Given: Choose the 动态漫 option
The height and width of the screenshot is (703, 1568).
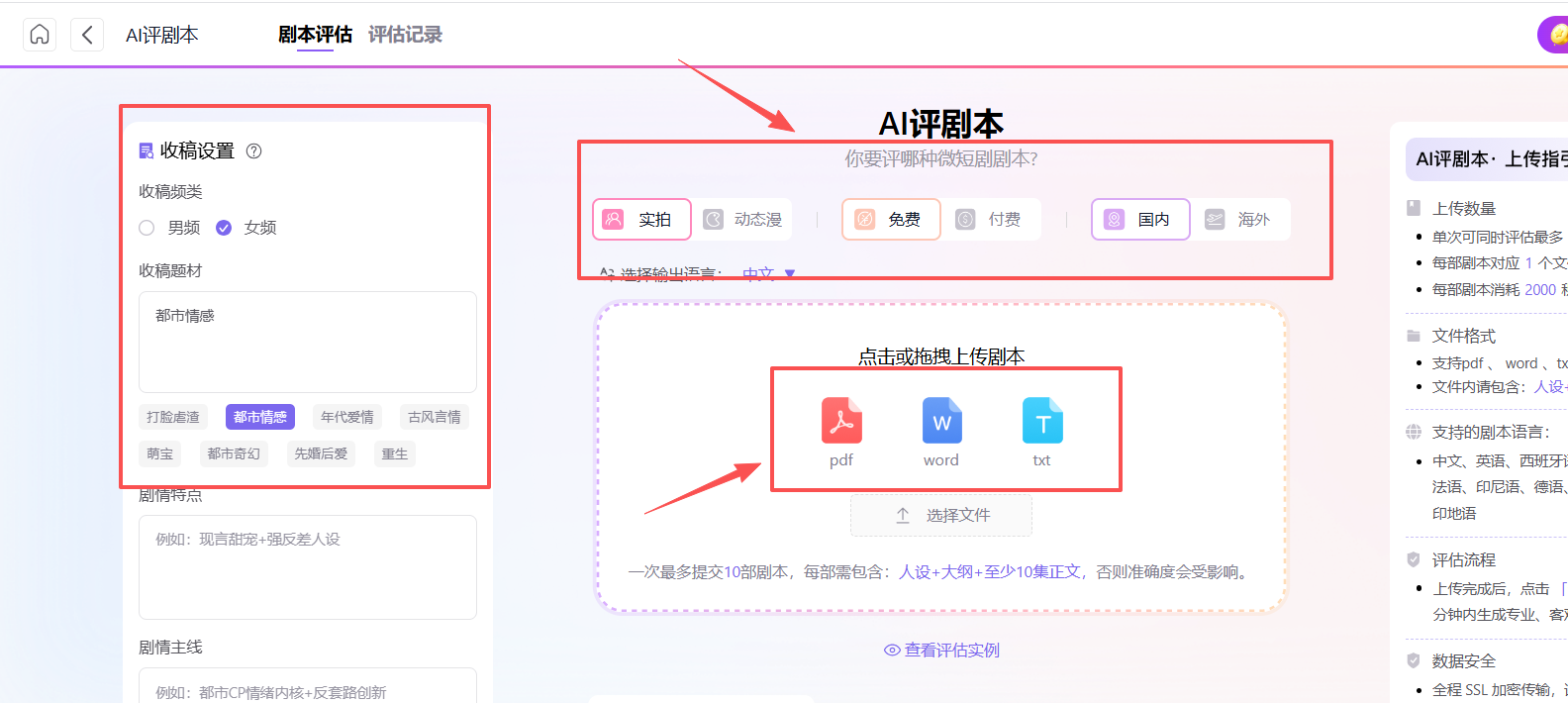Looking at the screenshot, I should 742,220.
